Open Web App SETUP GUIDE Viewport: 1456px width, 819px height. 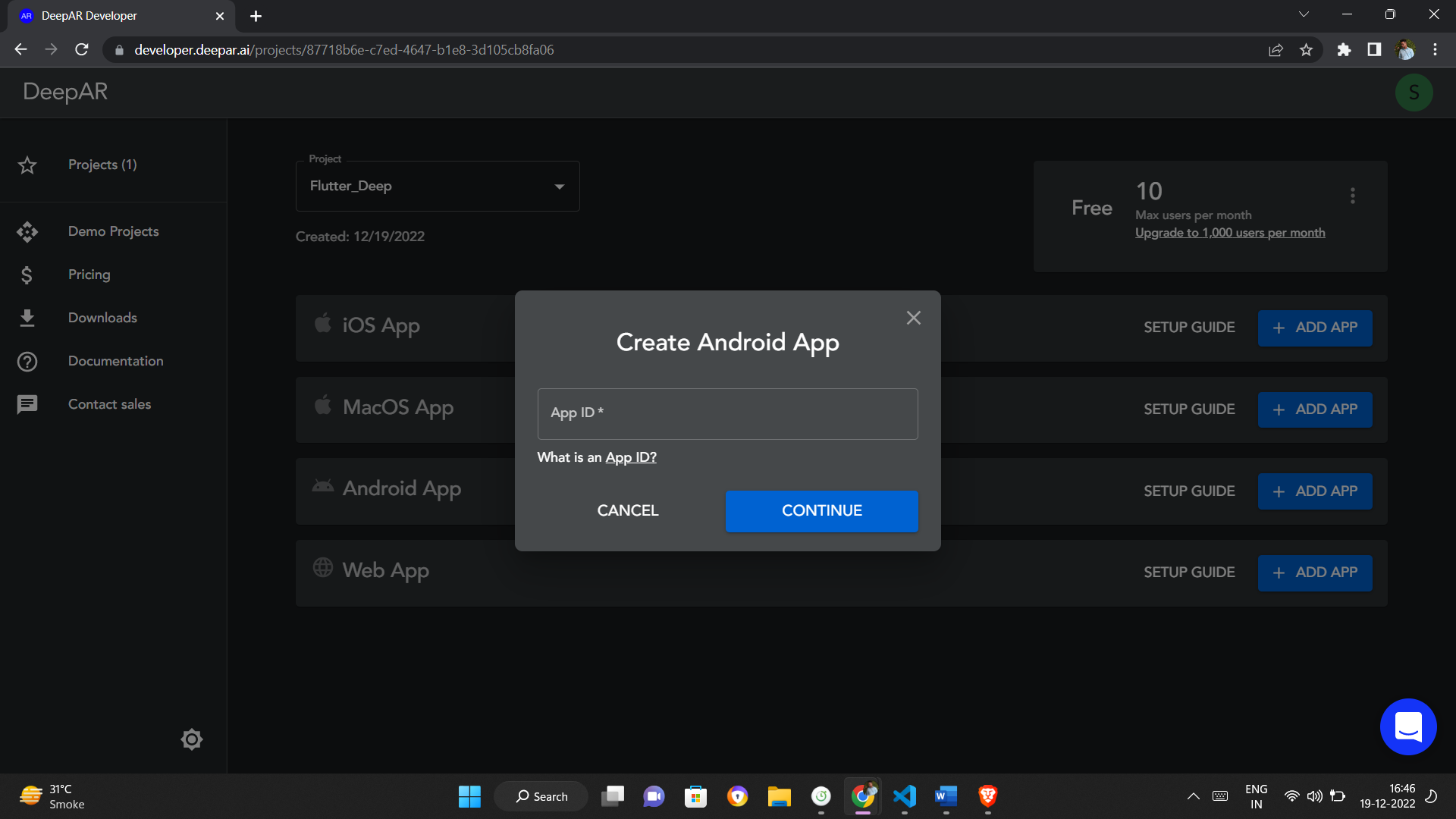(x=1189, y=573)
